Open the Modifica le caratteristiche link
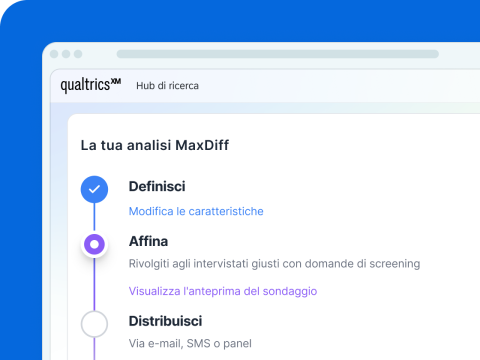The image size is (480, 360). pyautogui.click(x=196, y=211)
